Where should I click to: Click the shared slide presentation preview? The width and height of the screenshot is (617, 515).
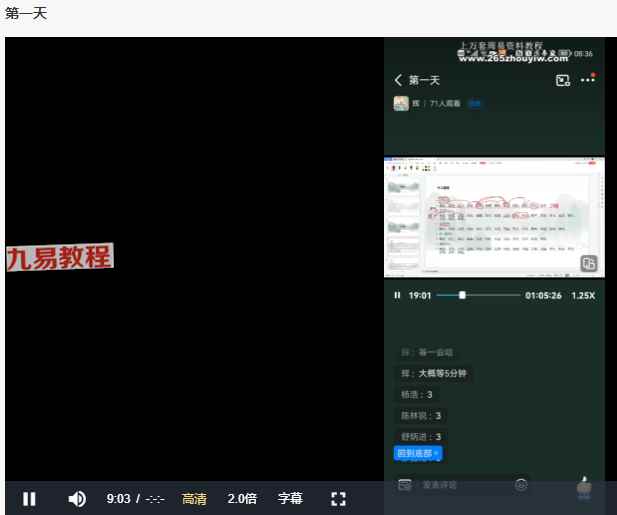[494, 217]
